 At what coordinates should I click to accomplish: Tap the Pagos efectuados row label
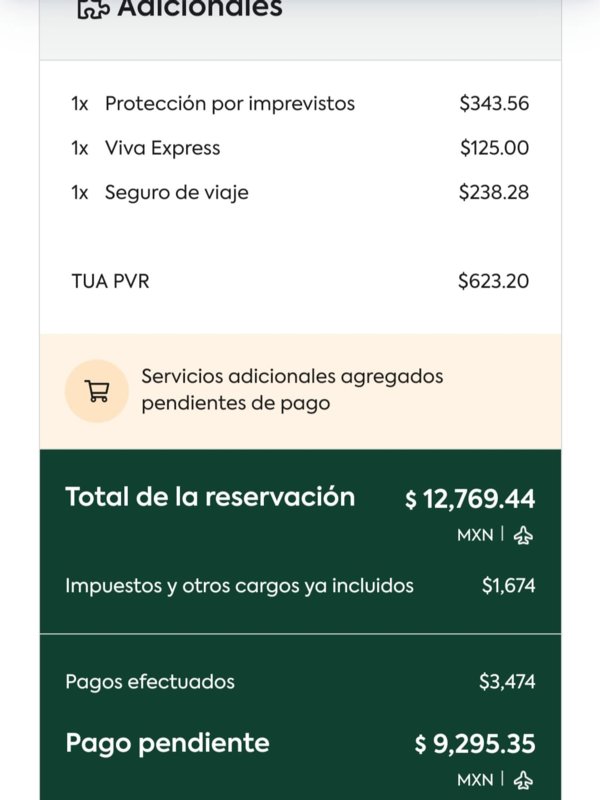(150, 682)
